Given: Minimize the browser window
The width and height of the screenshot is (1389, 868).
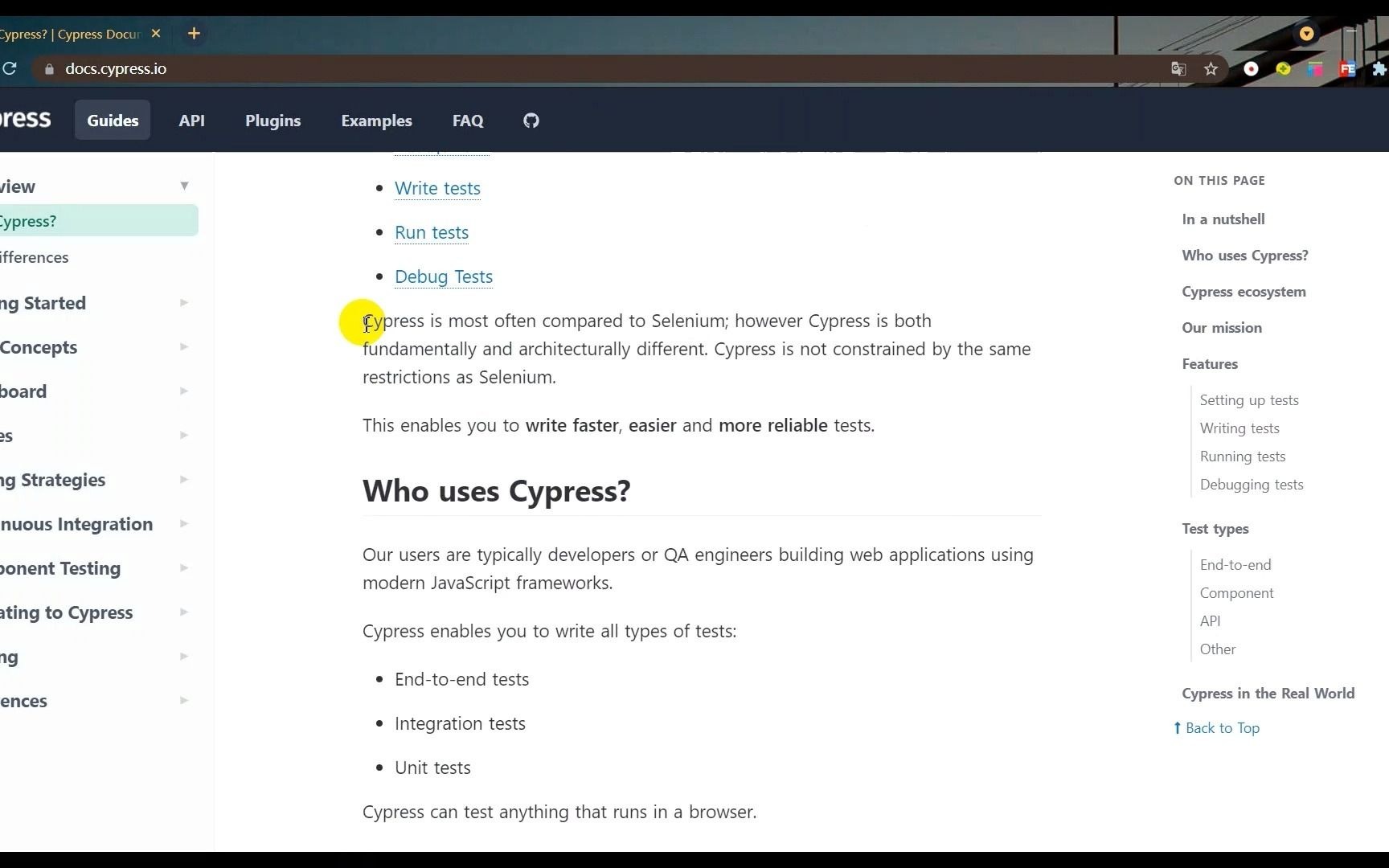Looking at the screenshot, I should (x=1350, y=31).
